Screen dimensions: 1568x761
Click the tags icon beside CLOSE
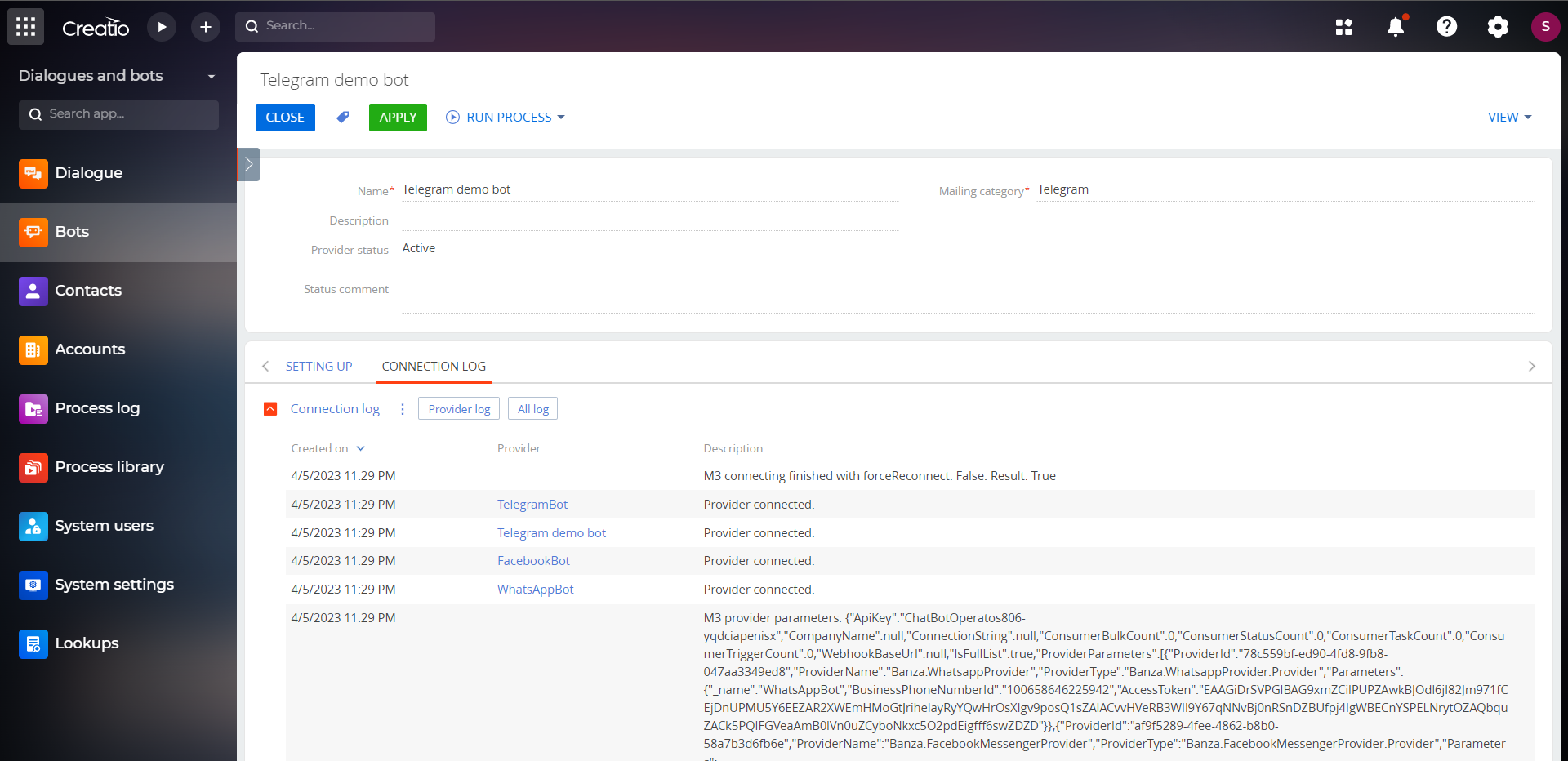pos(342,117)
